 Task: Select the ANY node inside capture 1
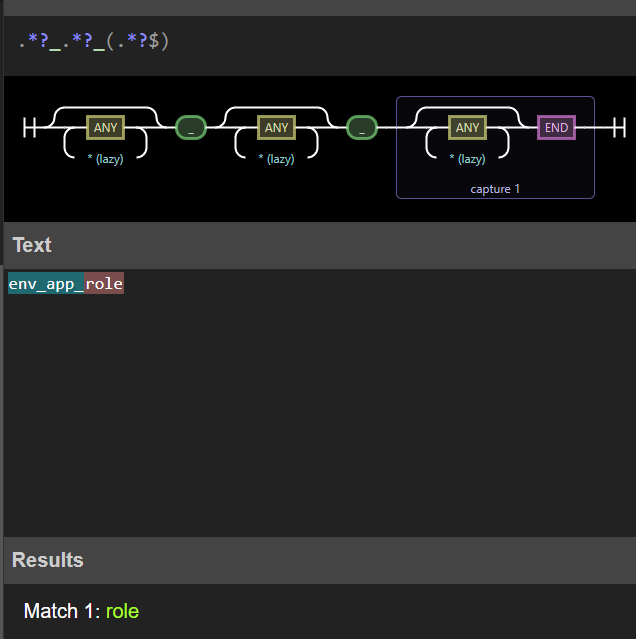click(467, 128)
